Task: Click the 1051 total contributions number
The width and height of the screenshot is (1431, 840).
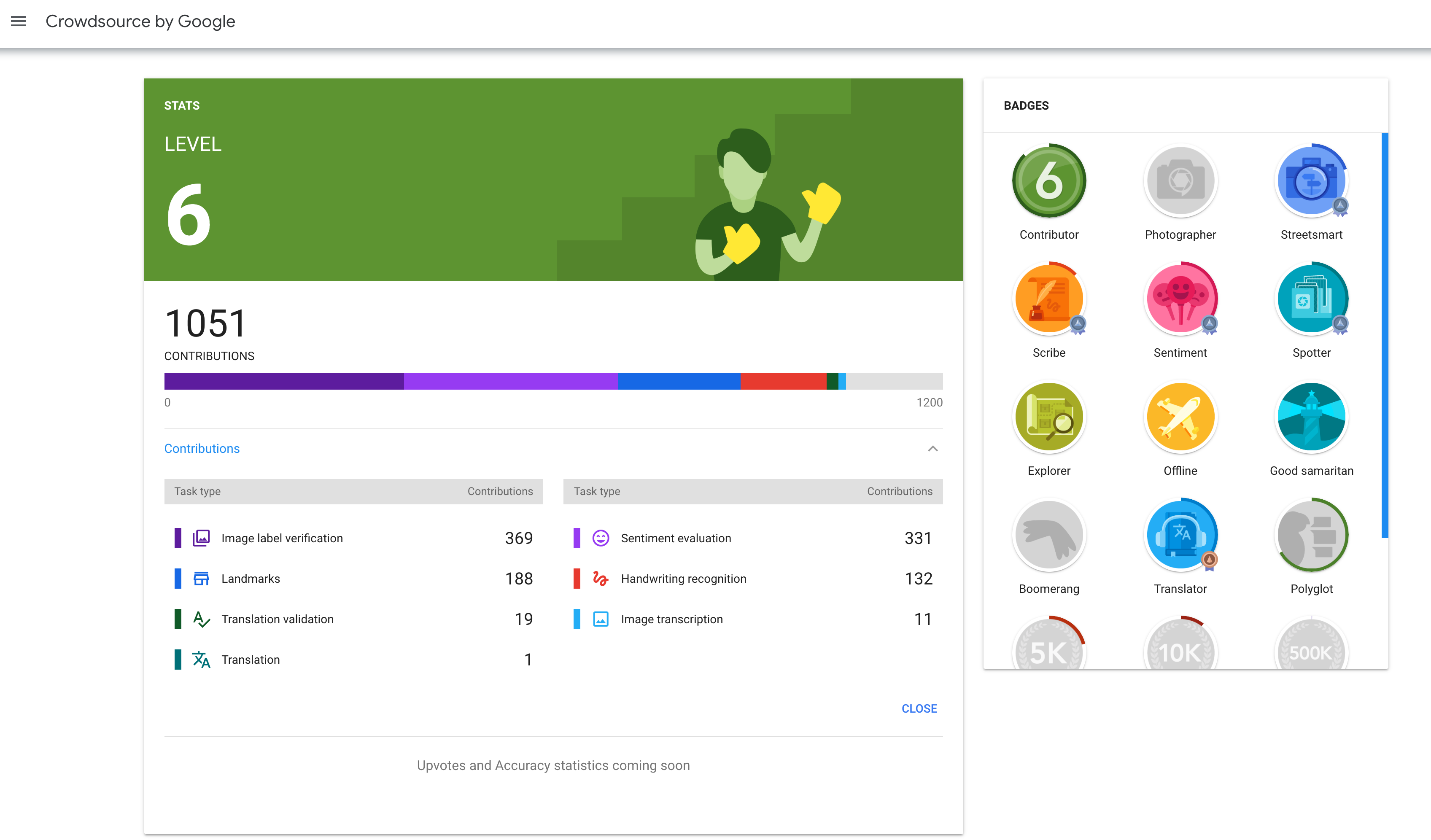Action: pyautogui.click(x=205, y=324)
